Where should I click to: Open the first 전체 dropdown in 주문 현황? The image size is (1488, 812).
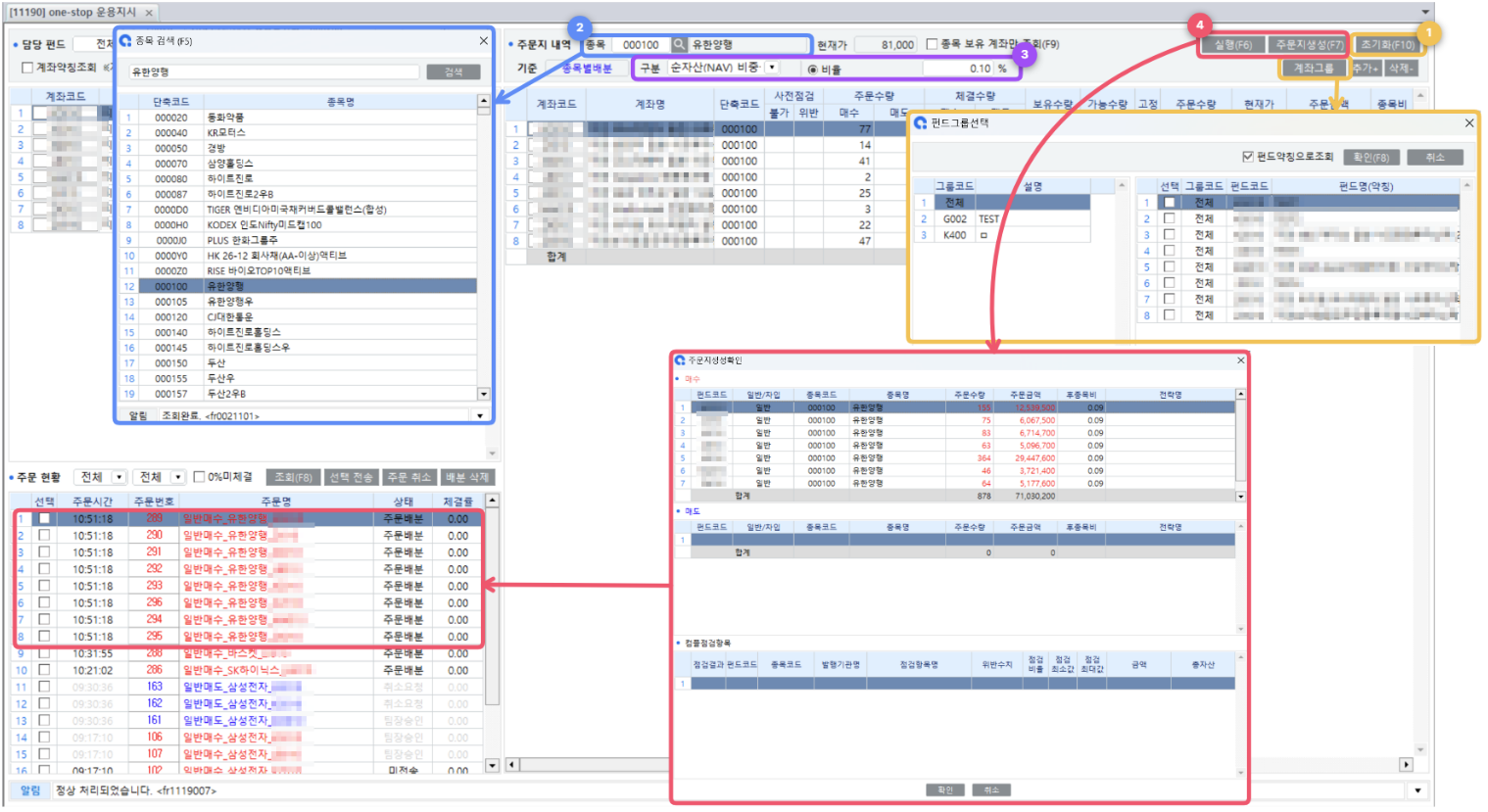pyautogui.click(x=120, y=477)
